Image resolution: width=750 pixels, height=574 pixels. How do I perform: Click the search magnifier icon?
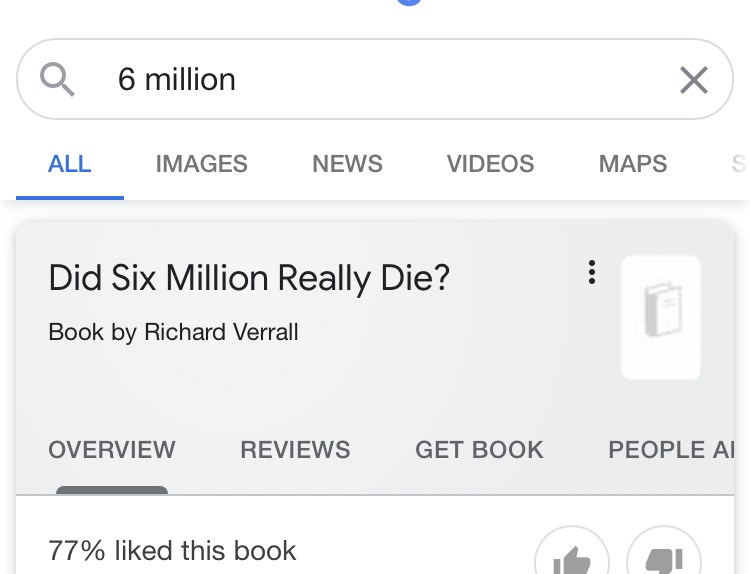(58, 79)
